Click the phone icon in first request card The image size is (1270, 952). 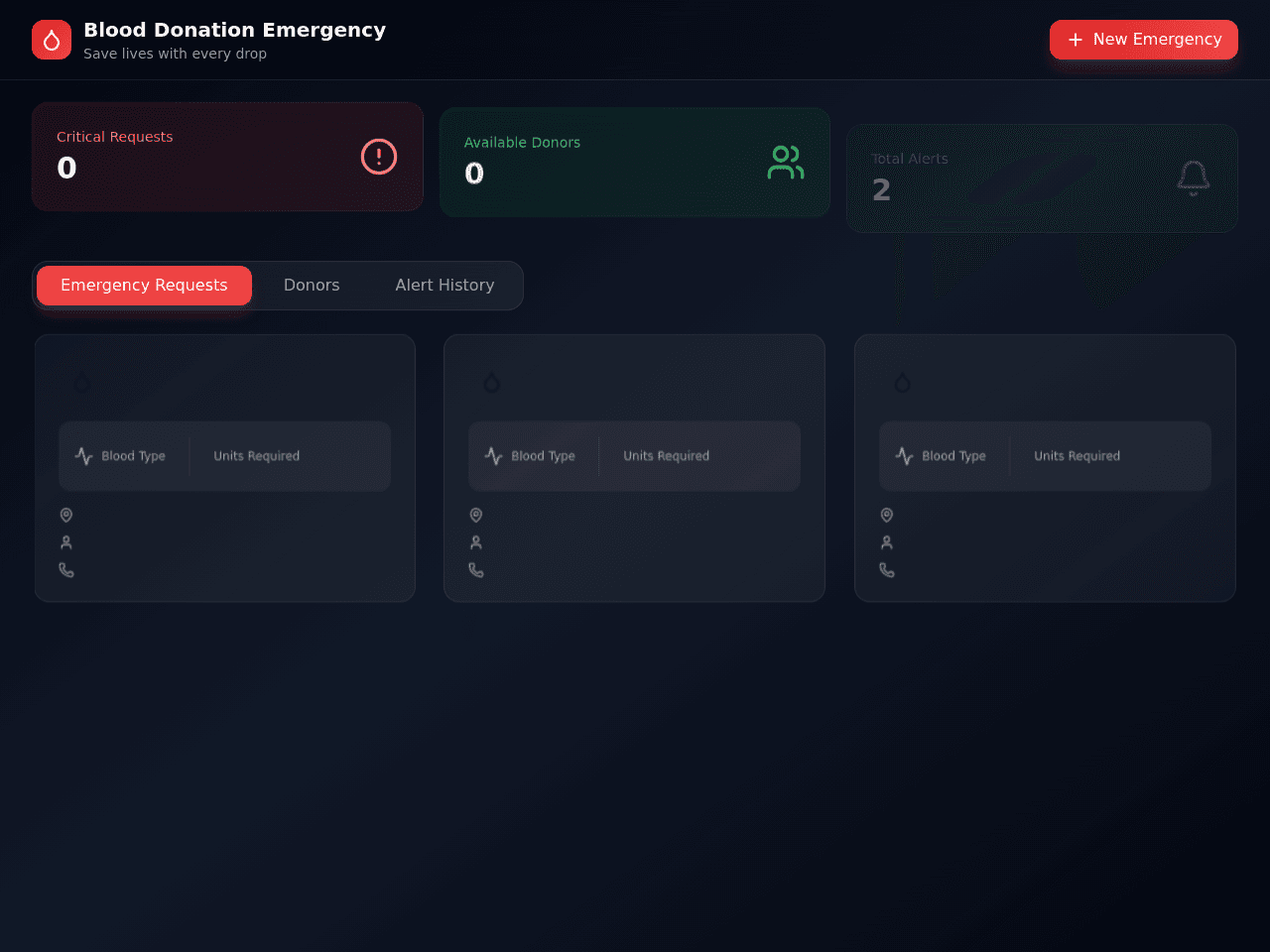[x=66, y=570]
